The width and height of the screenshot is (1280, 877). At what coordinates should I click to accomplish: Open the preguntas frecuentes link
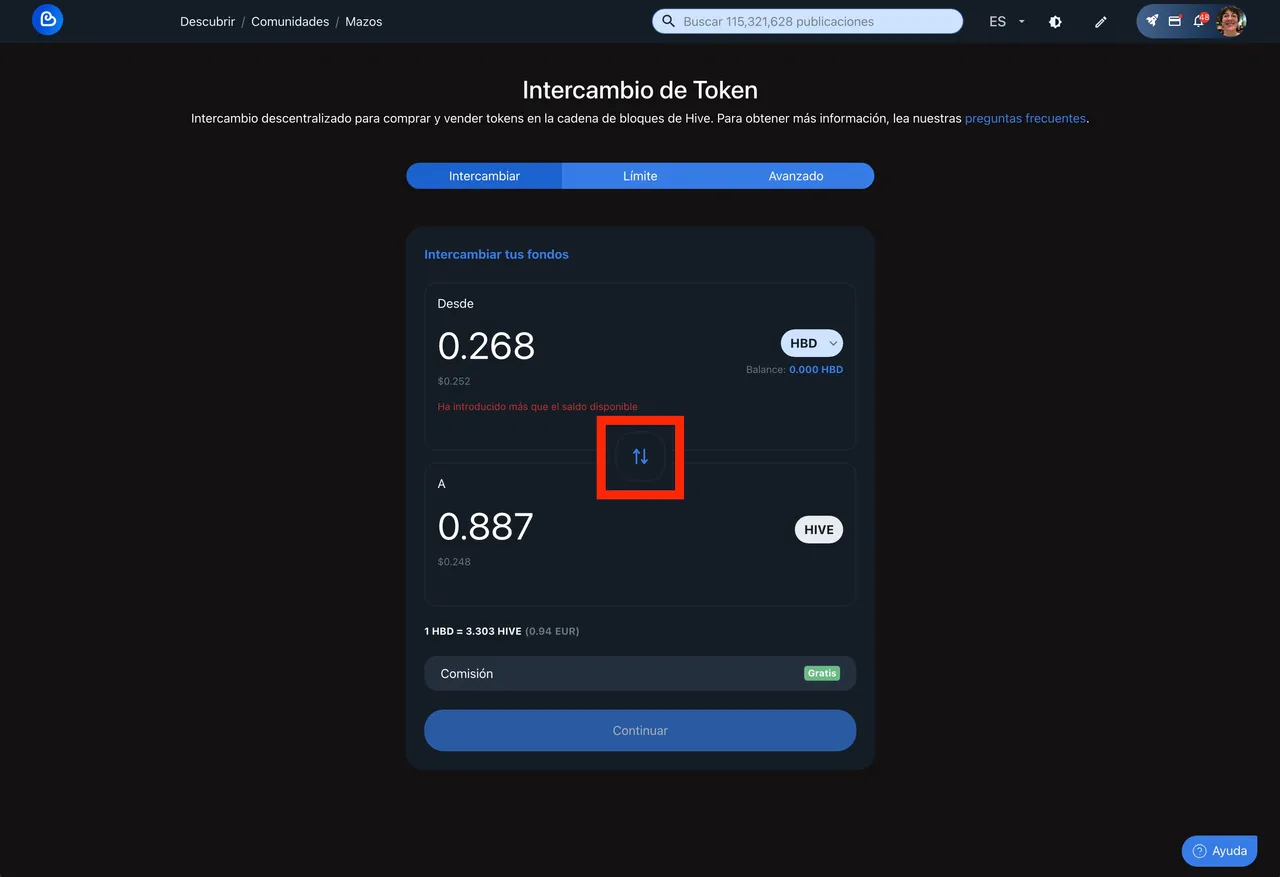pos(1025,118)
